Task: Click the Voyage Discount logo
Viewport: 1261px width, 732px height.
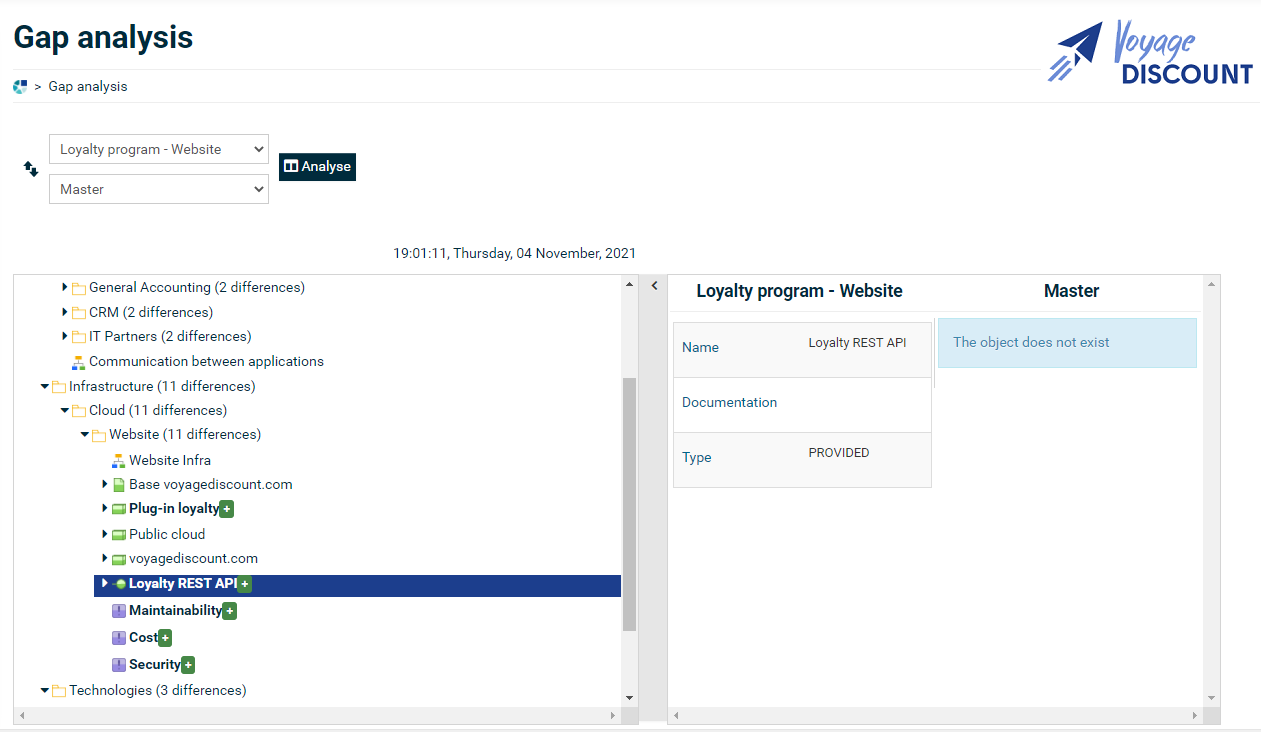Action: tap(1150, 52)
